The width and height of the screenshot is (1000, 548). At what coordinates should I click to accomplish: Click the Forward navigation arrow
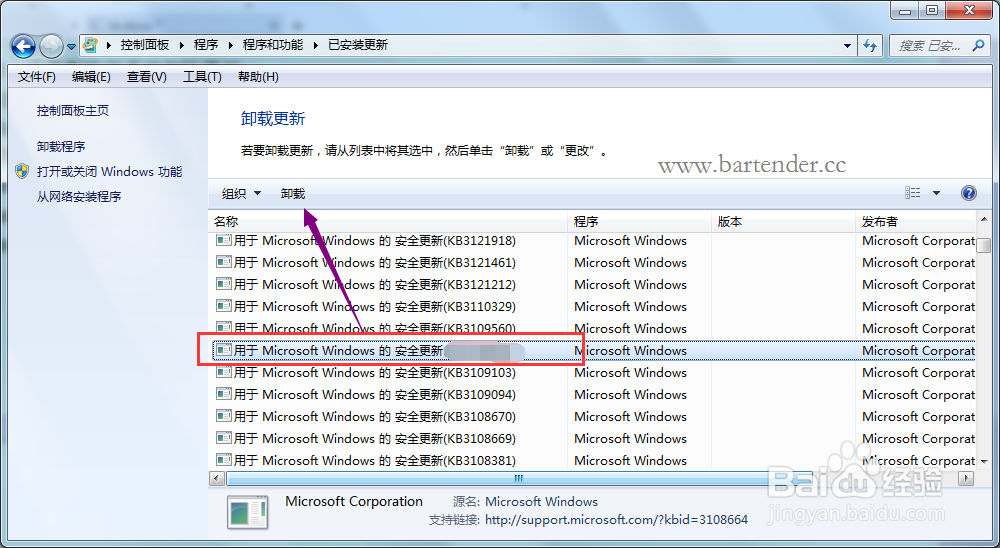click(51, 45)
